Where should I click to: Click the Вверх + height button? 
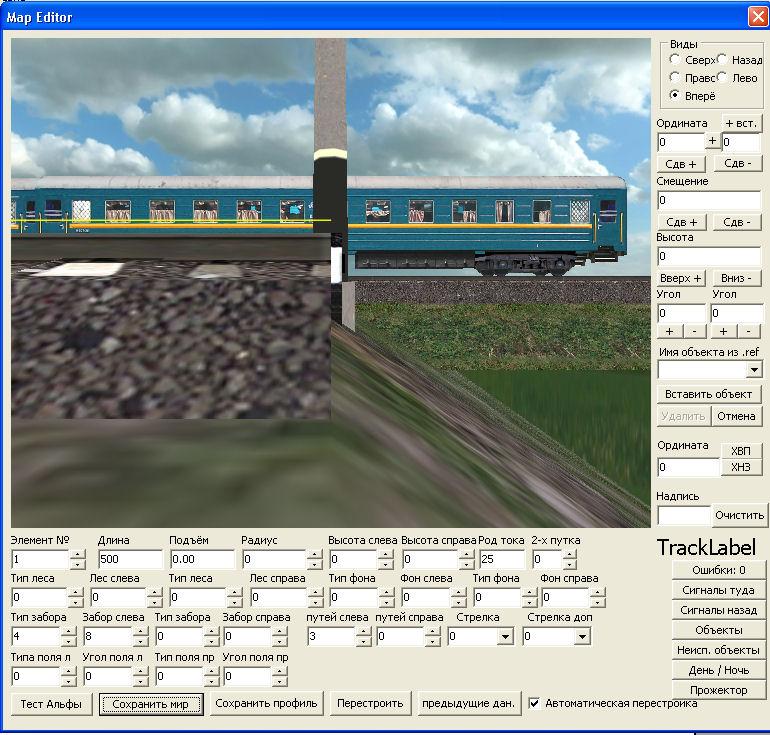pos(681,277)
